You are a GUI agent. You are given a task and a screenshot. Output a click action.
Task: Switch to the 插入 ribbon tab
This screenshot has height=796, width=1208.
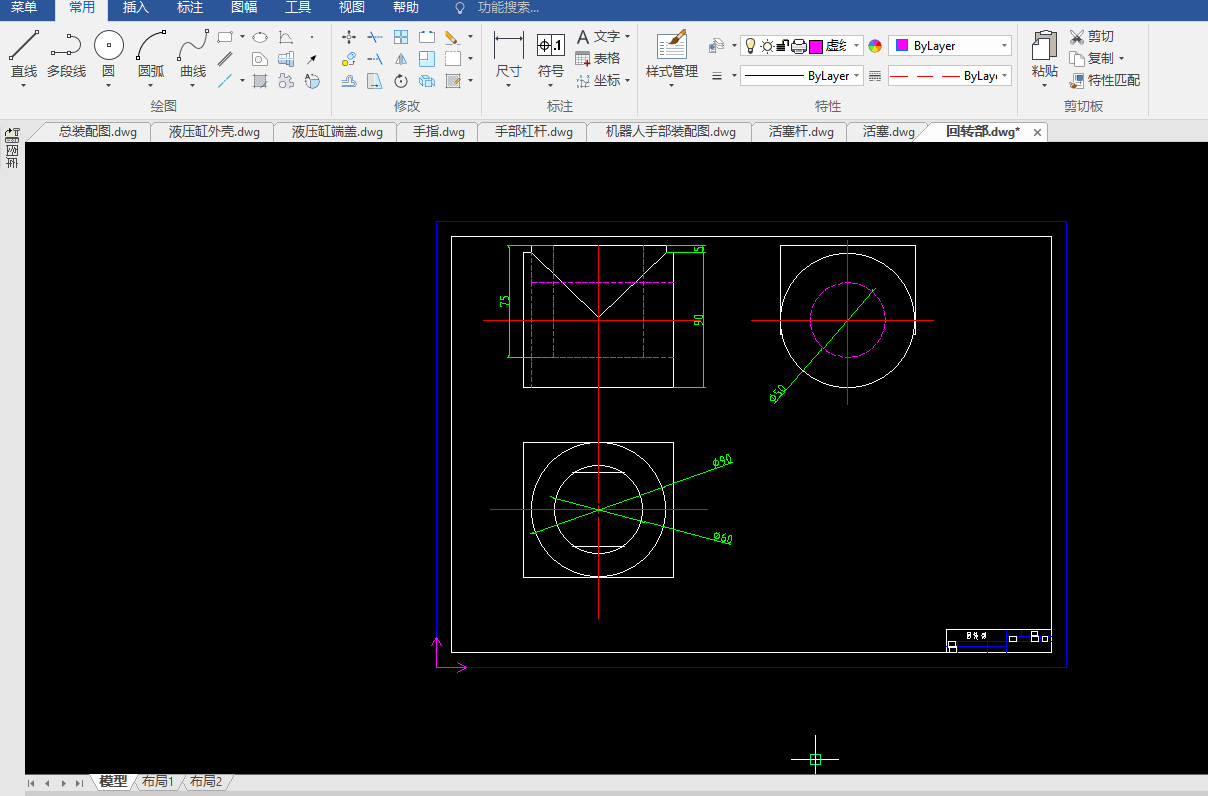click(x=135, y=8)
